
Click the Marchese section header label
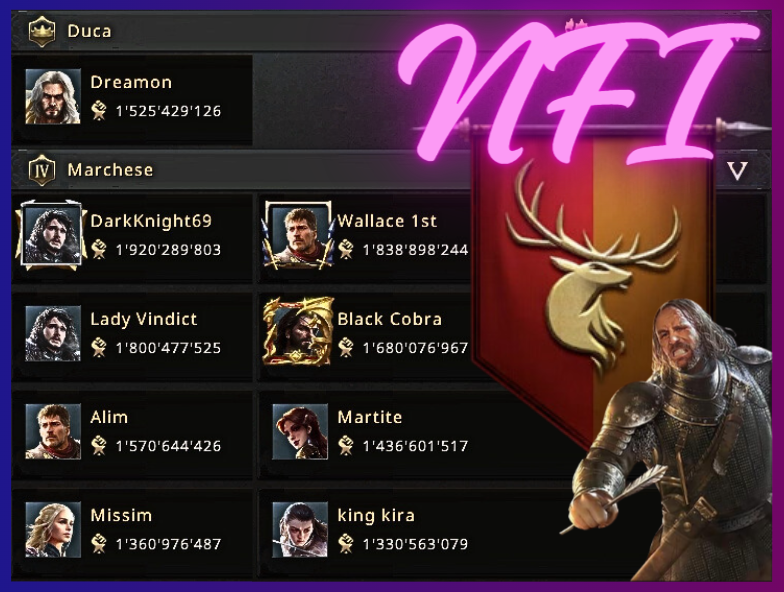(110, 170)
